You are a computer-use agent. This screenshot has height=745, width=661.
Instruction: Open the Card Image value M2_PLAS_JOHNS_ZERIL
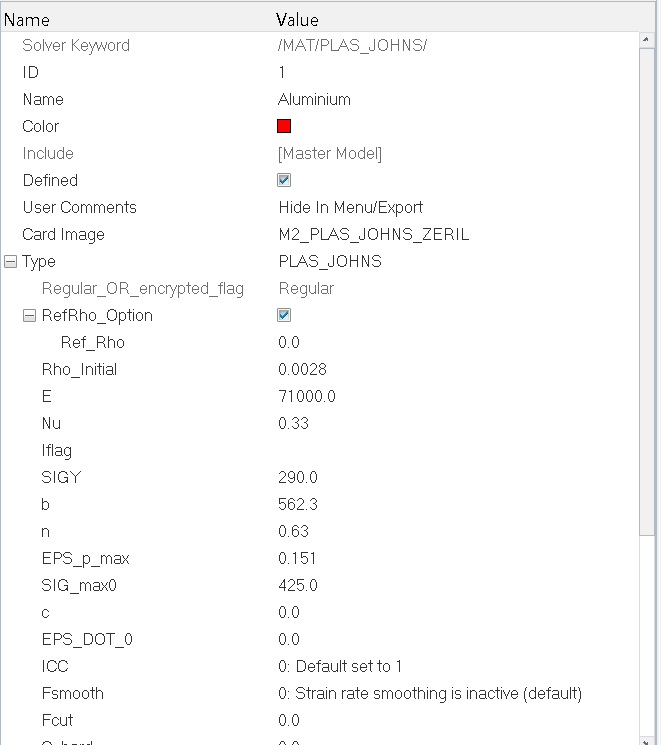coord(374,234)
